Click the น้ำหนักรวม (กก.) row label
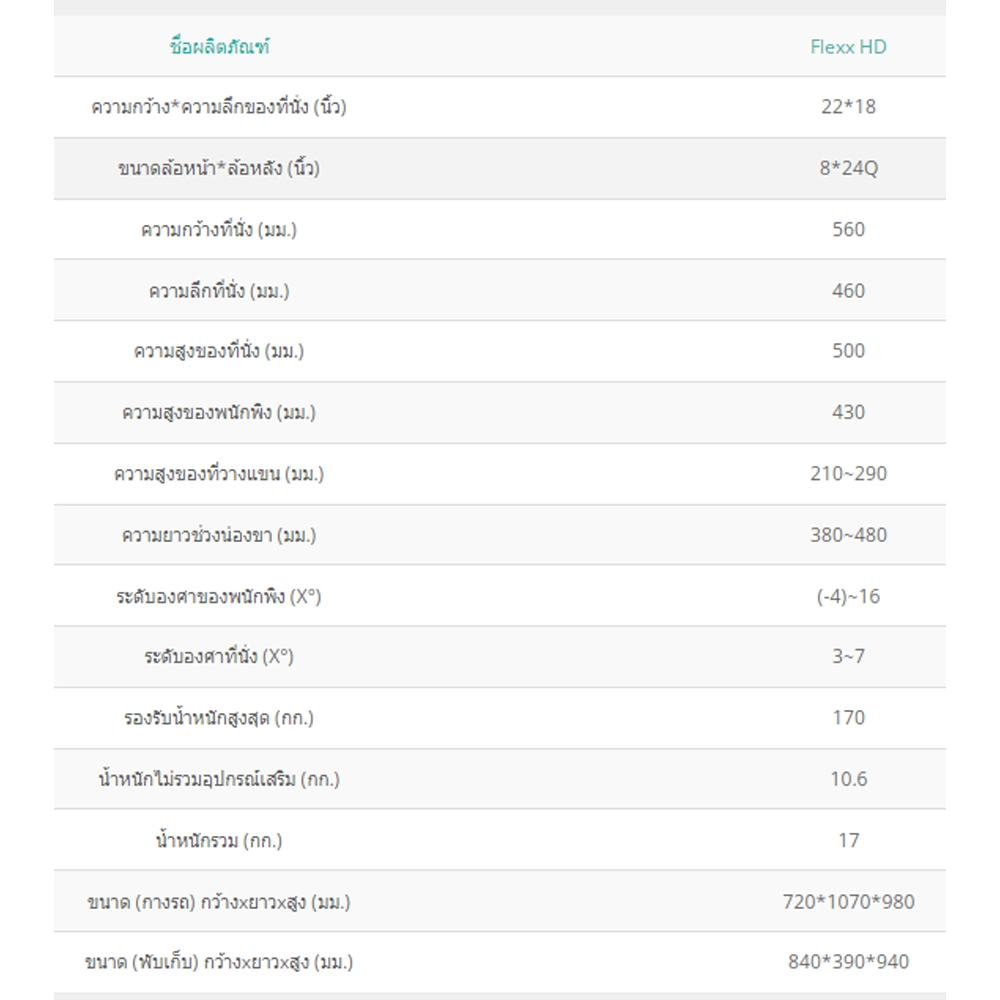This screenshot has width=1000, height=1000. (x=219, y=839)
